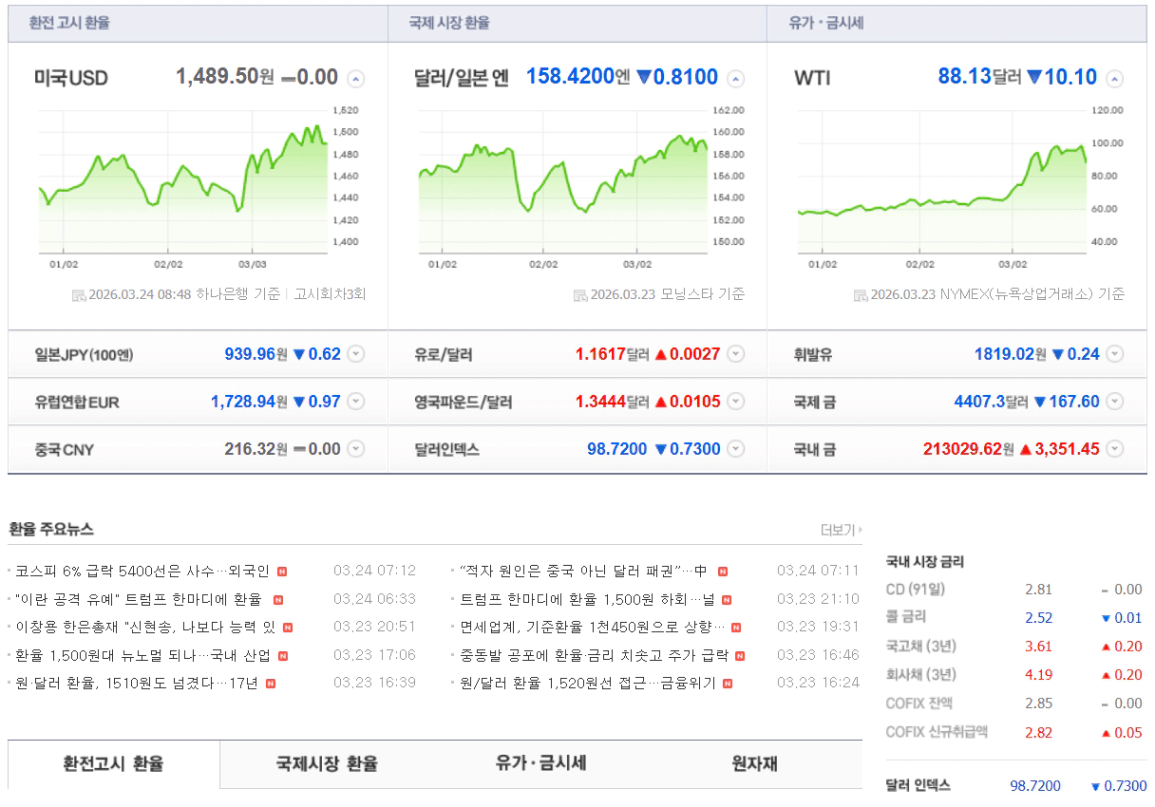This screenshot has height=807, width=1155.
Task: Click the 국제 시장 환율 header
Action: 449,23
